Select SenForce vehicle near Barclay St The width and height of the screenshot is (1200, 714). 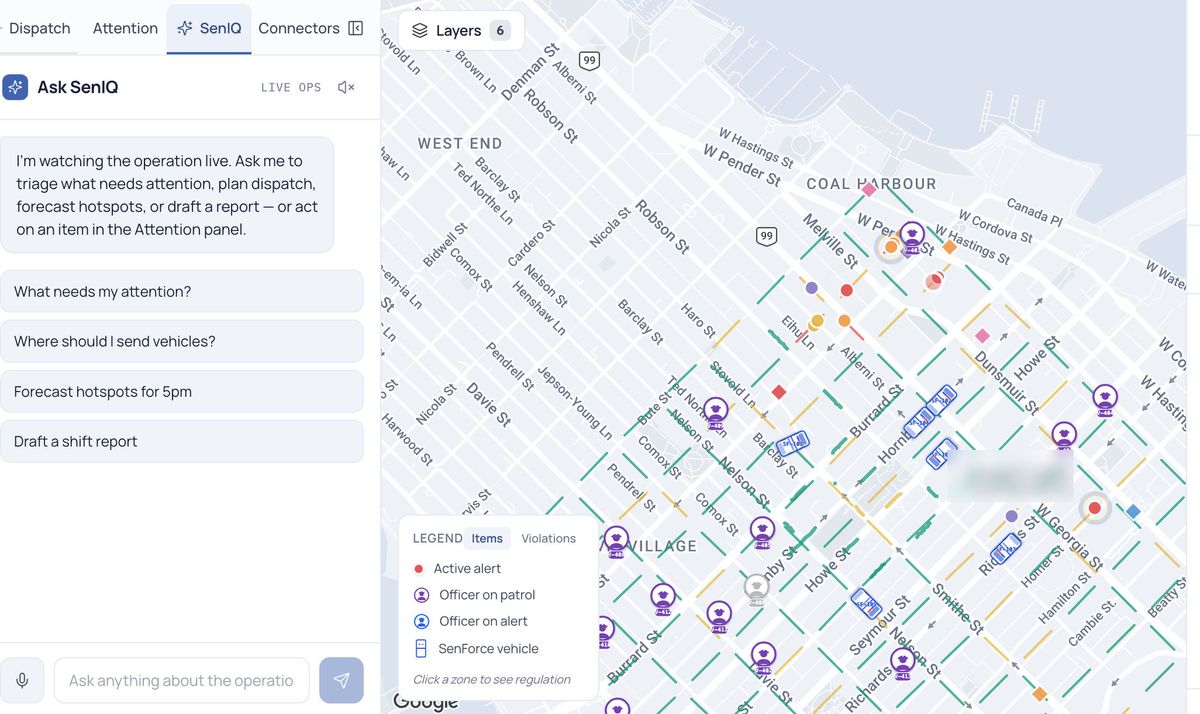pyautogui.click(x=793, y=443)
